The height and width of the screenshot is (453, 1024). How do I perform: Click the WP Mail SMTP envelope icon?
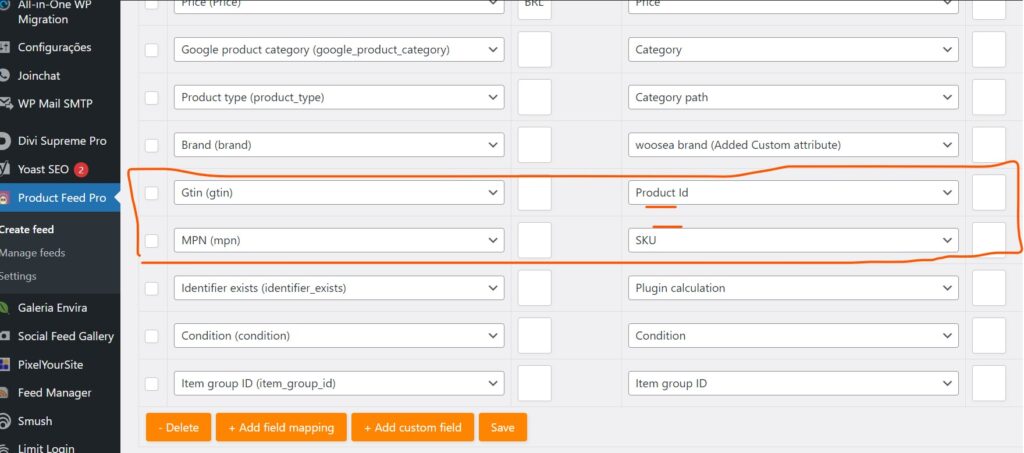[6, 103]
